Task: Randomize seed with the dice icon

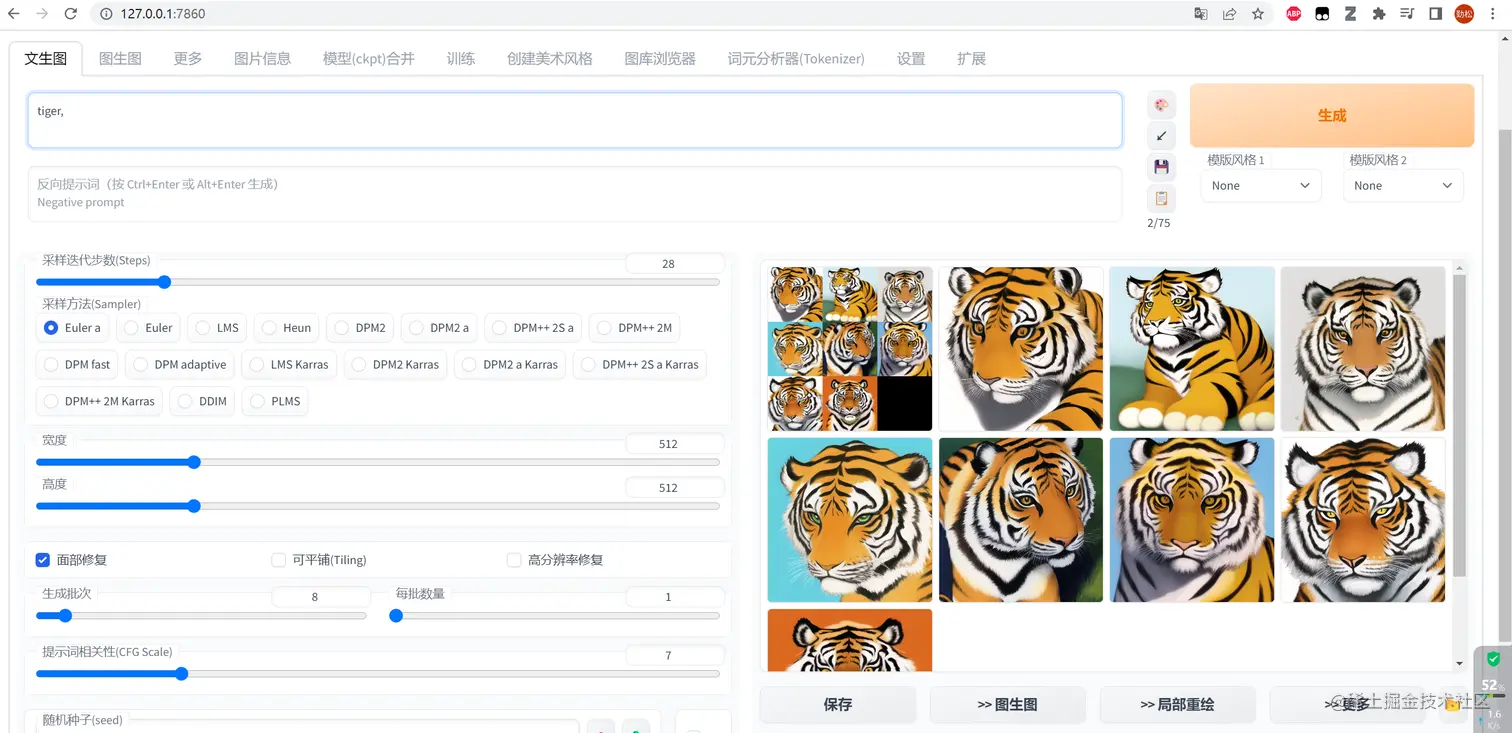Action: point(601,731)
